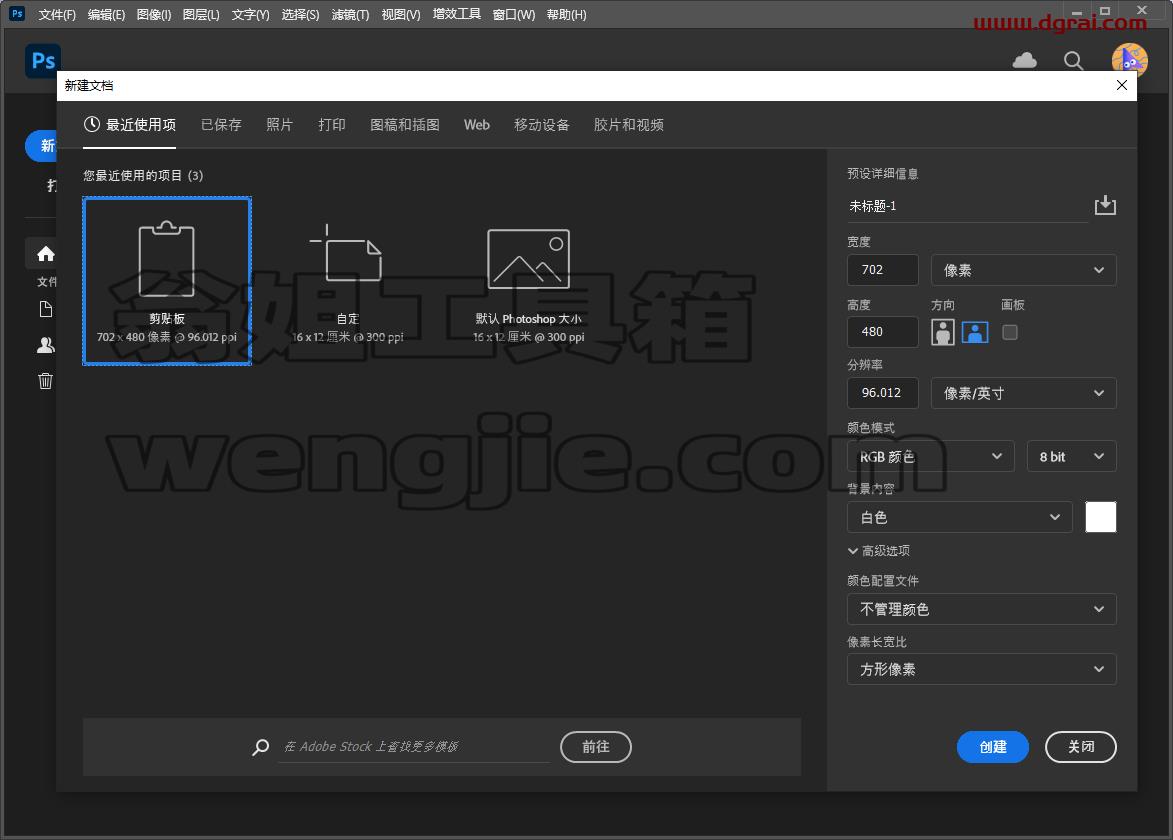The height and width of the screenshot is (840, 1173).
Task: Open the cloud documents status icon
Action: (x=1024, y=60)
